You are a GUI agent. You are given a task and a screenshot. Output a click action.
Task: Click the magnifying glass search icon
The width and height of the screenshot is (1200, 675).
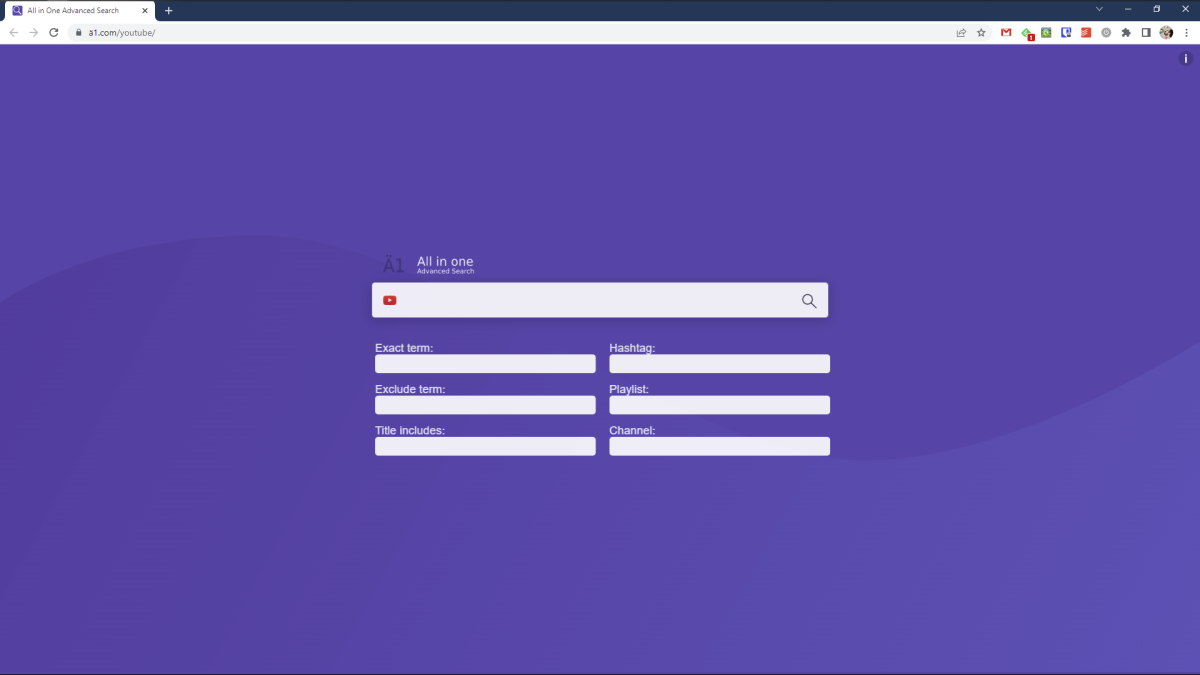tap(809, 301)
